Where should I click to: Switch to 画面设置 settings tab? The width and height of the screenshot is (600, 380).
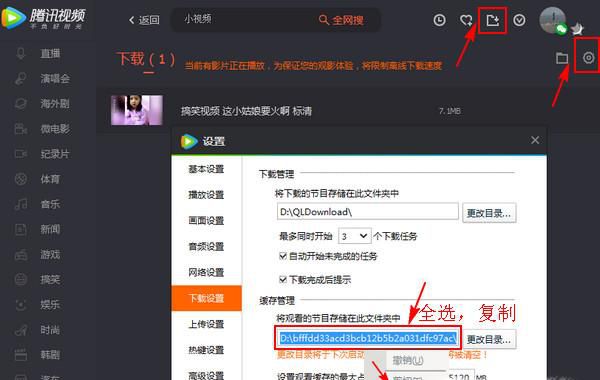click(206, 221)
